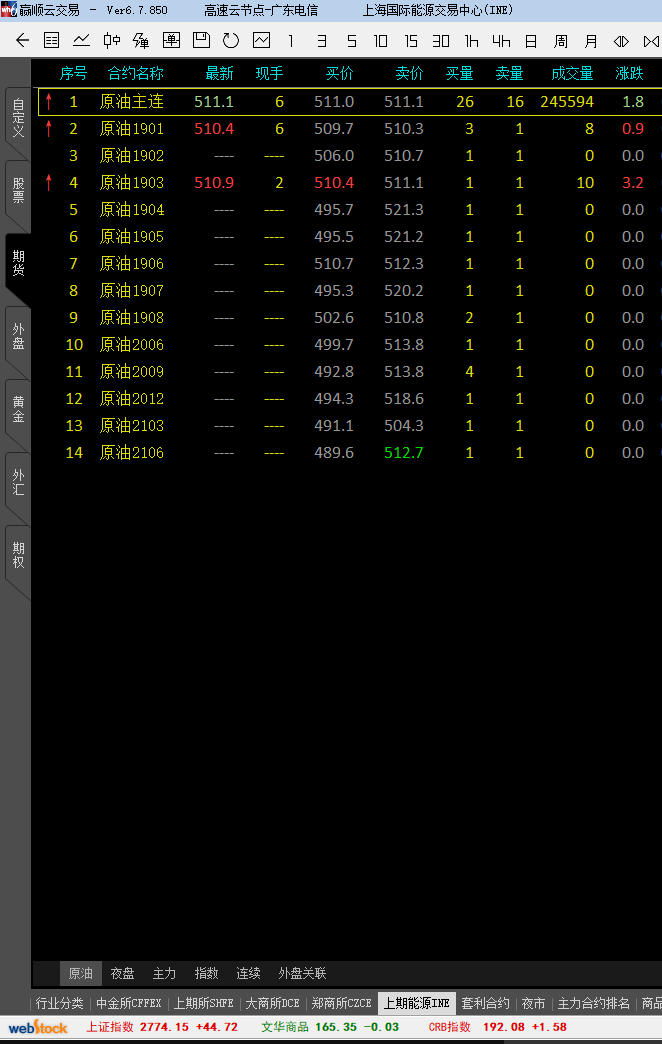This screenshot has width=662, height=1044.
Task: Sort by the 最新 column header
Action: coord(219,73)
